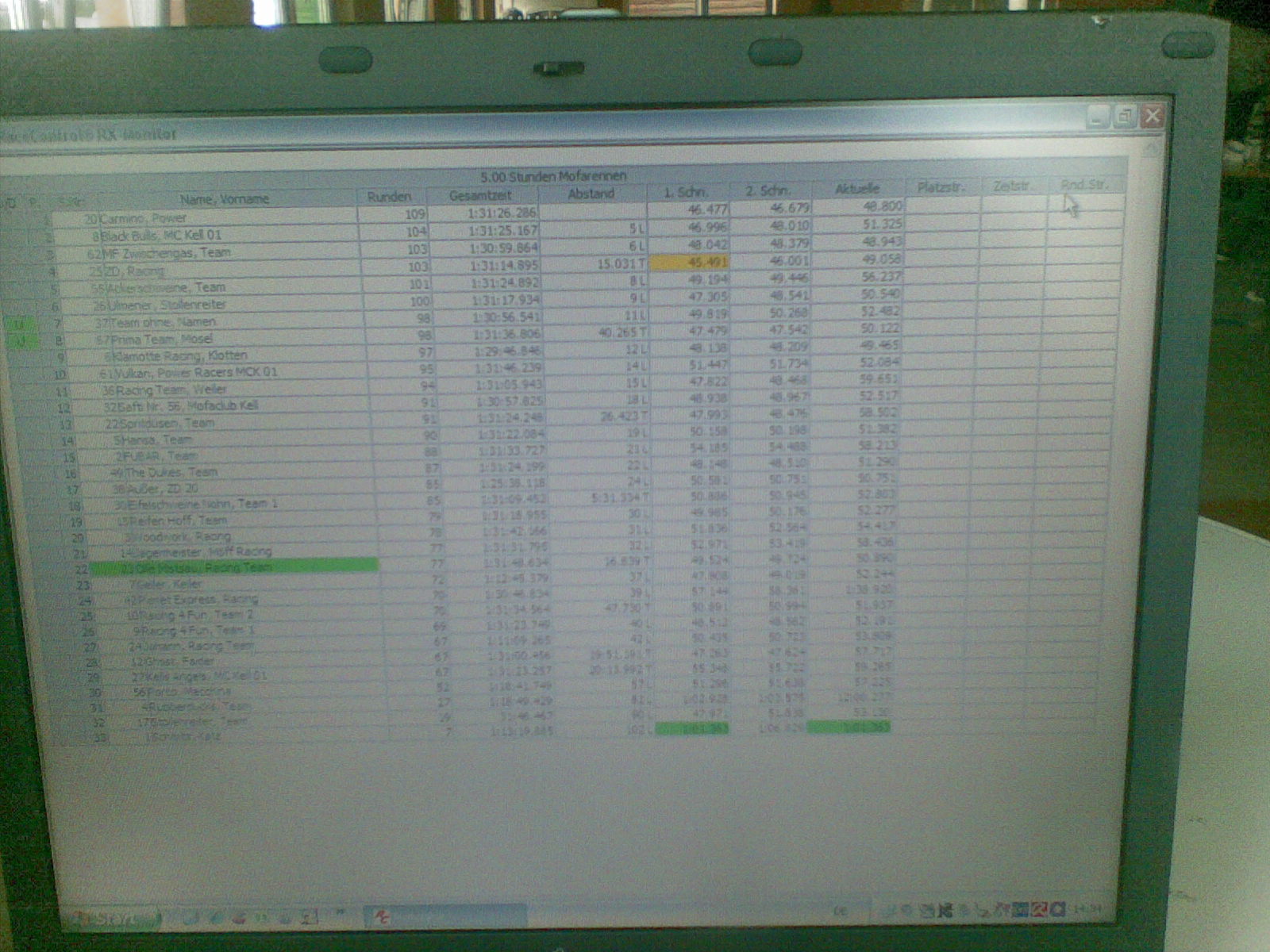Open the red RaceControl taskbar application
Viewport: 1270px width, 952px height.
(x=444, y=916)
